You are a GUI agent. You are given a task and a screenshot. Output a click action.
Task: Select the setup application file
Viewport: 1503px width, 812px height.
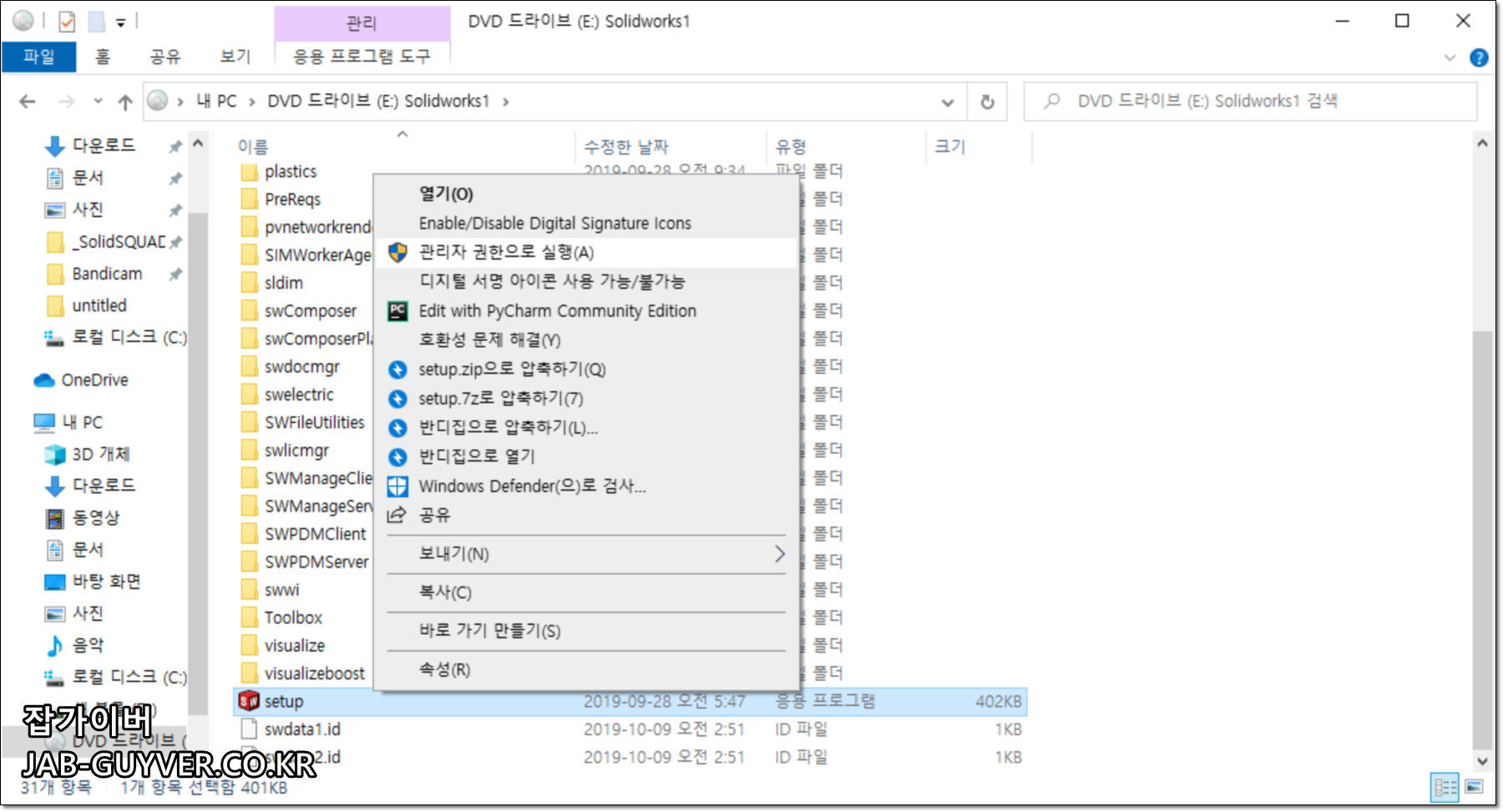pyautogui.click(x=630, y=701)
